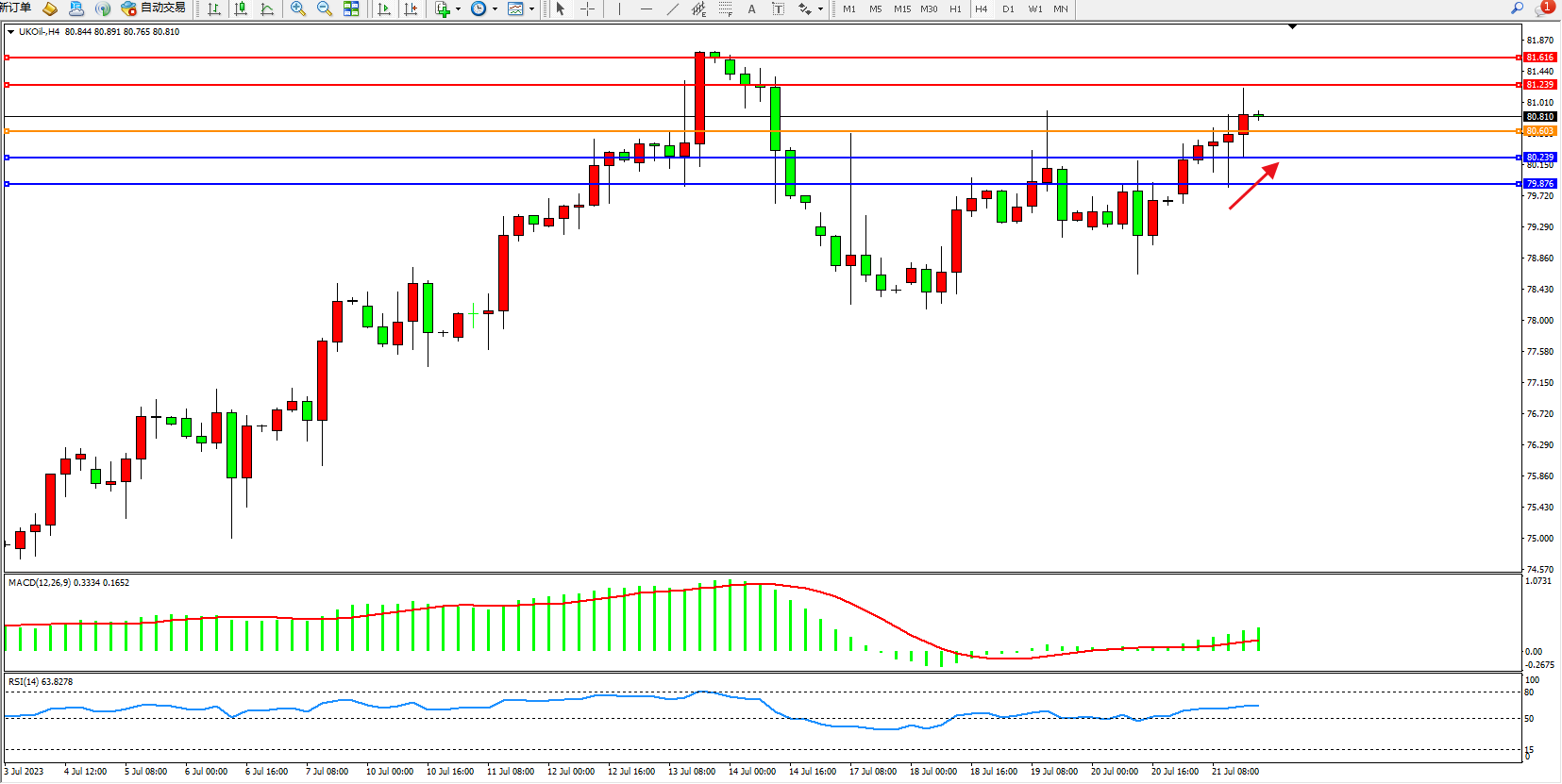The width and height of the screenshot is (1562, 784).
Task: Toggle the Auto Scroll chart button
Action: click(x=383, y=8)
